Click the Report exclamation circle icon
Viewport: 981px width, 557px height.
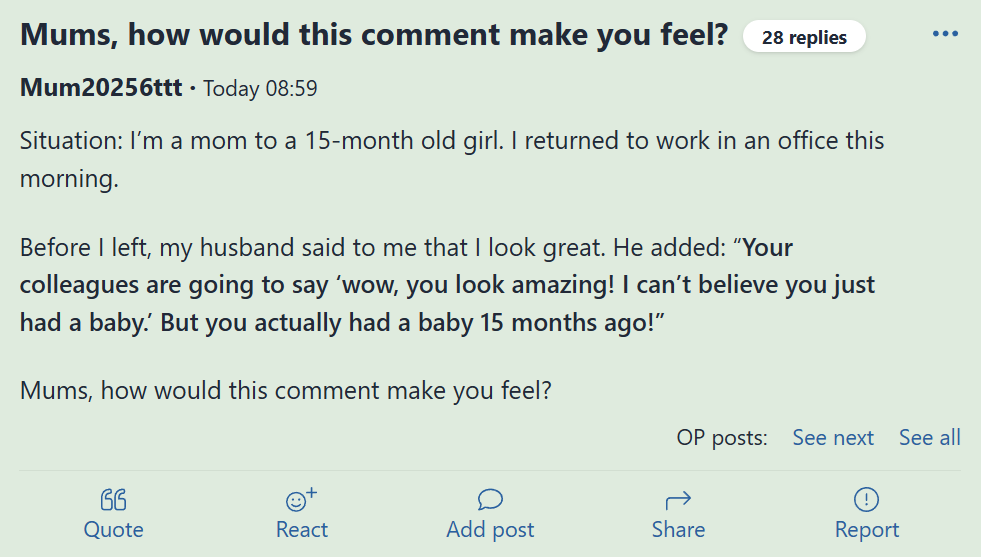coord(867,499)
